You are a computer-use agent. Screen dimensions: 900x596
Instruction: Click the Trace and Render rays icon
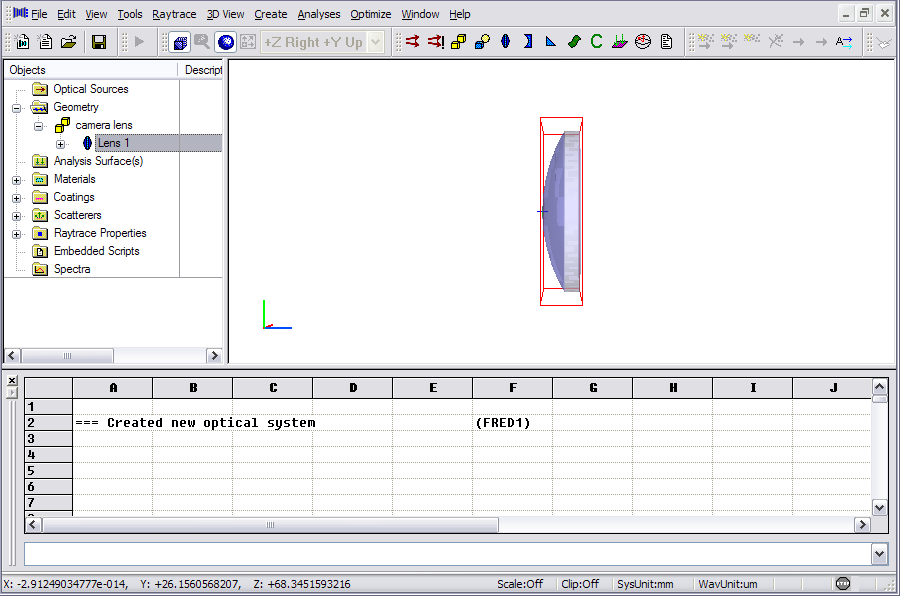pos(412,42)
